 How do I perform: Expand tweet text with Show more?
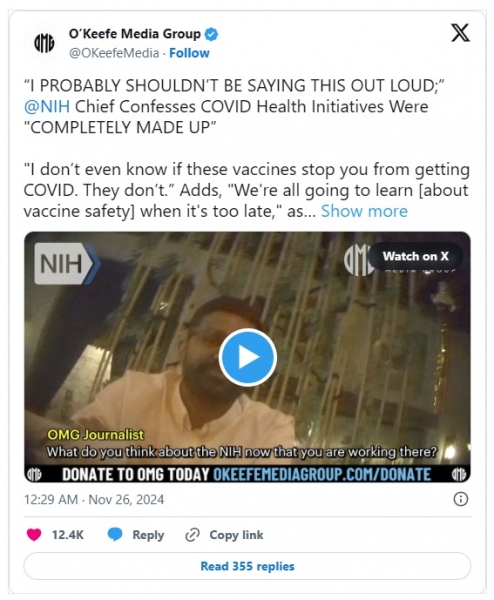[x=364, y=211]
